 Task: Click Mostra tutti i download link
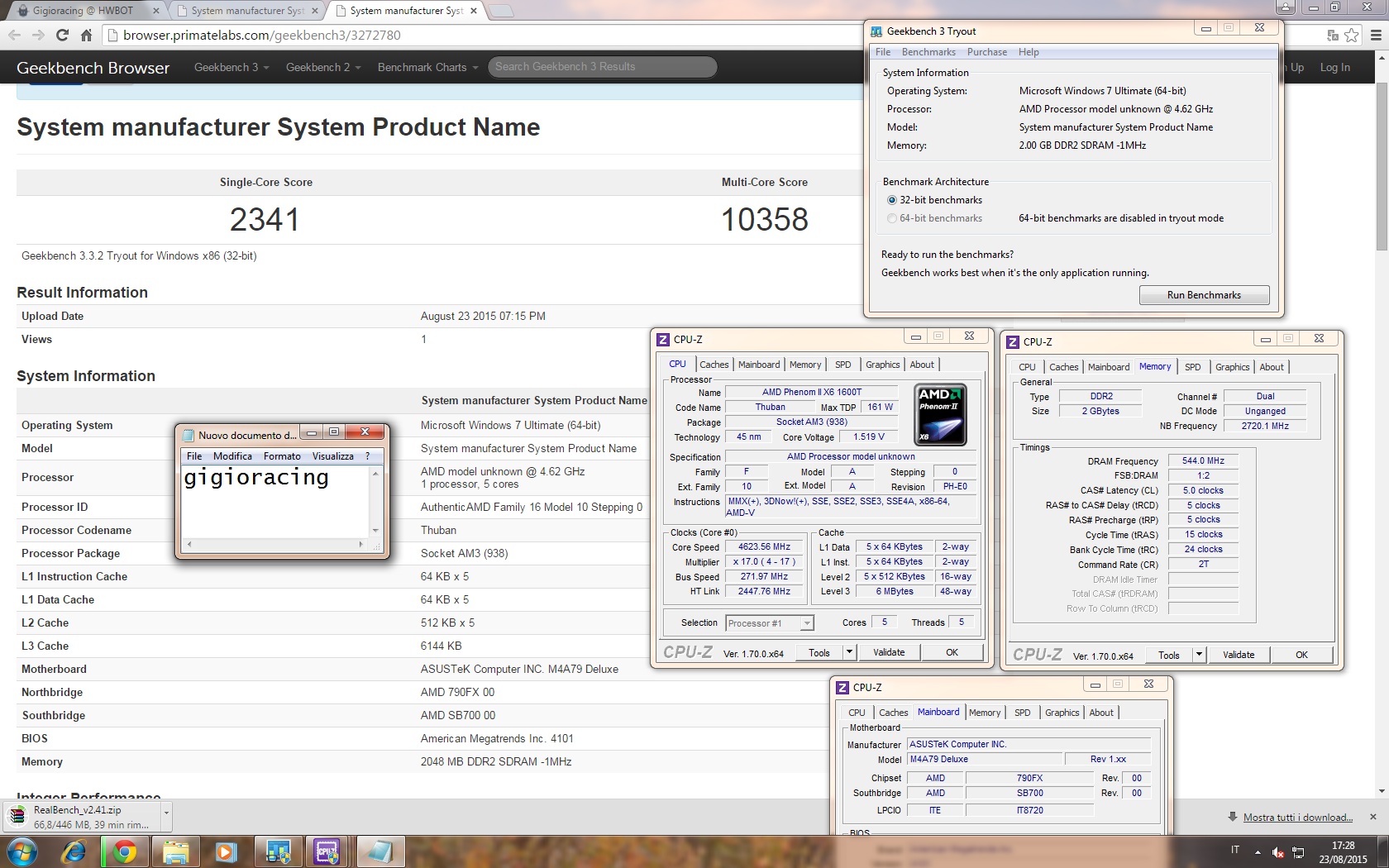(1298, 818)
